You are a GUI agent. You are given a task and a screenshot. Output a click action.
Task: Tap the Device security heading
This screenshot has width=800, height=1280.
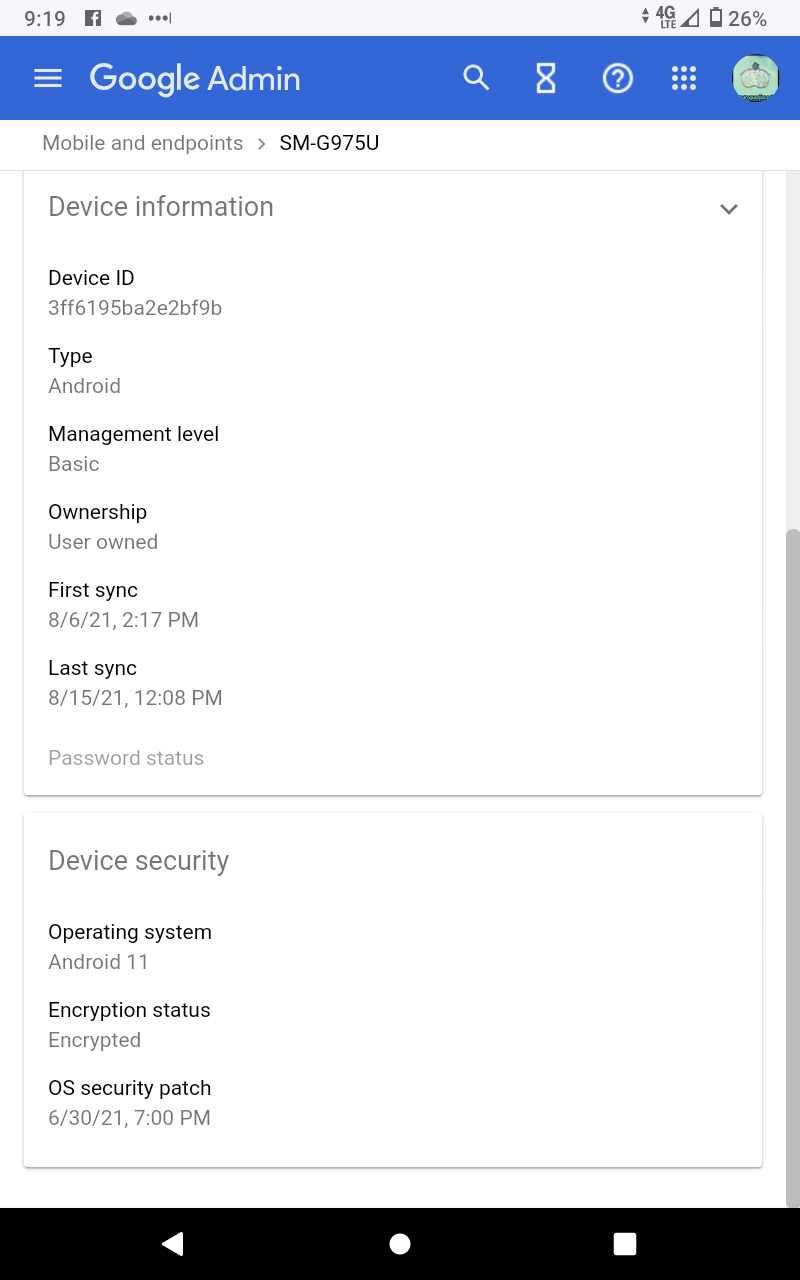pos(139,861)
